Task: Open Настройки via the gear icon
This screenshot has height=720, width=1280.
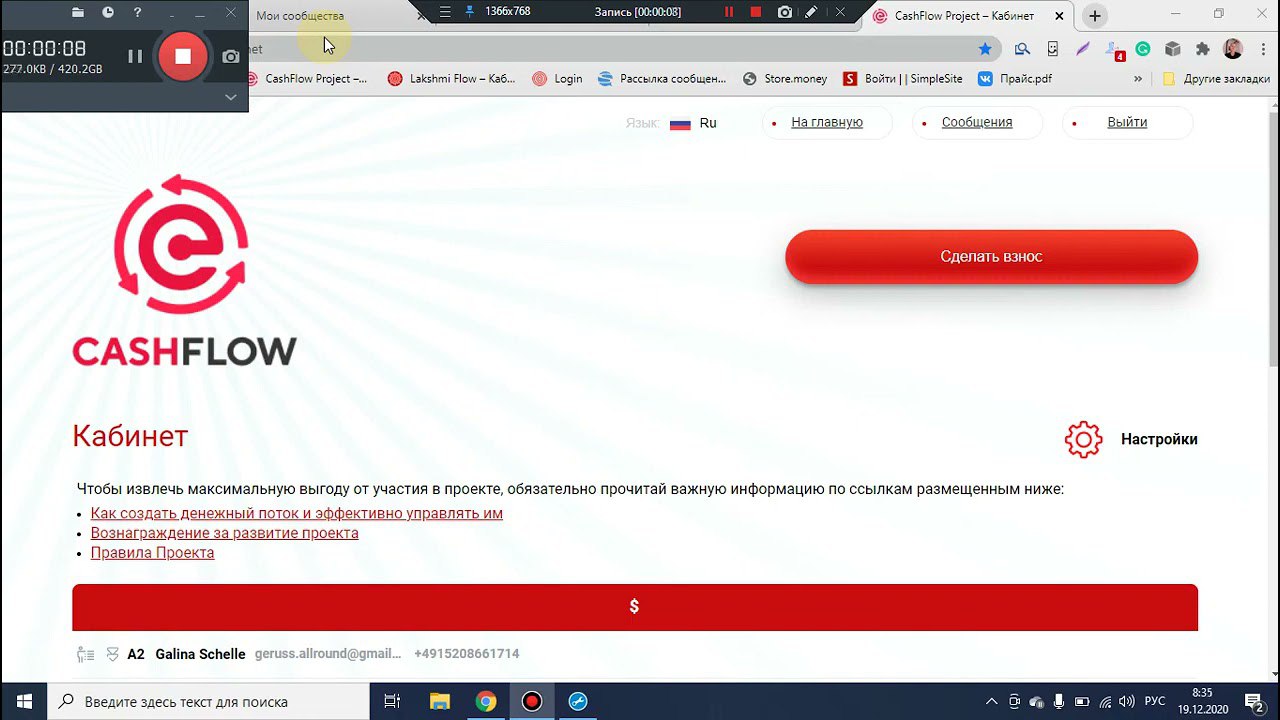Action: click(1083, 440)
